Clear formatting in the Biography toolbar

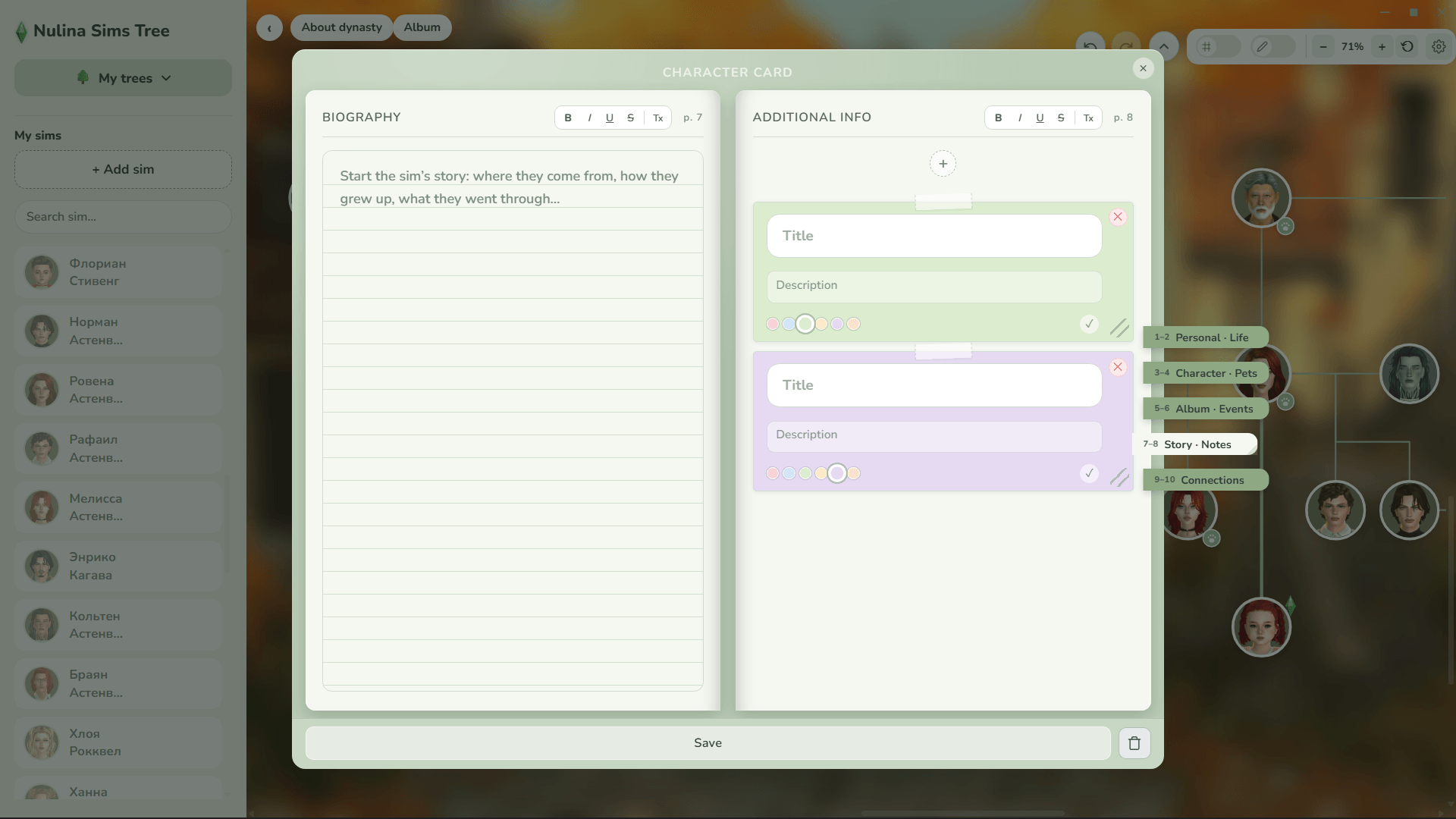click(x=658, y=118)
